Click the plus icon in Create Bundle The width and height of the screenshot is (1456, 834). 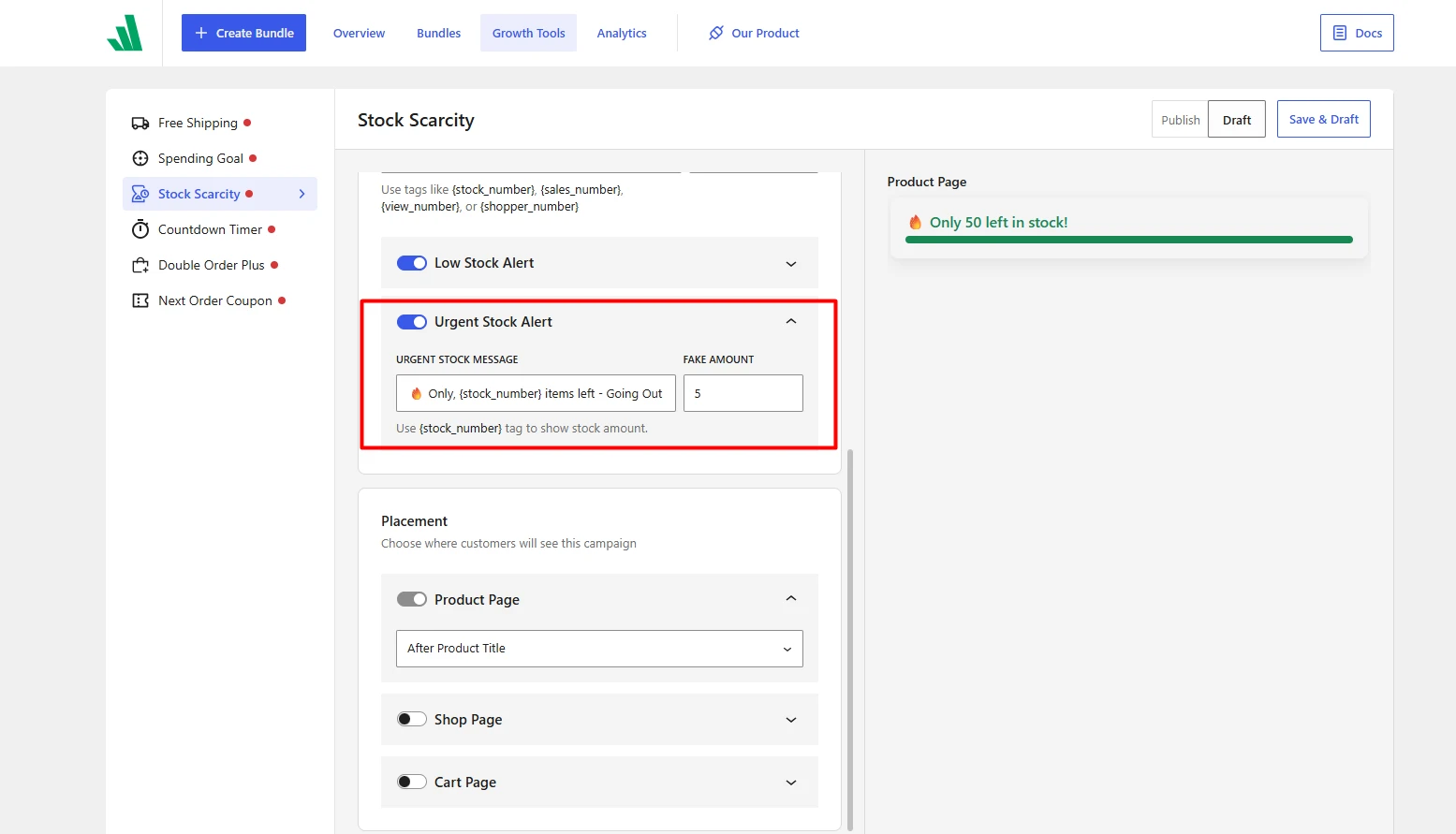pyautogui.click(x=200, y=33)
